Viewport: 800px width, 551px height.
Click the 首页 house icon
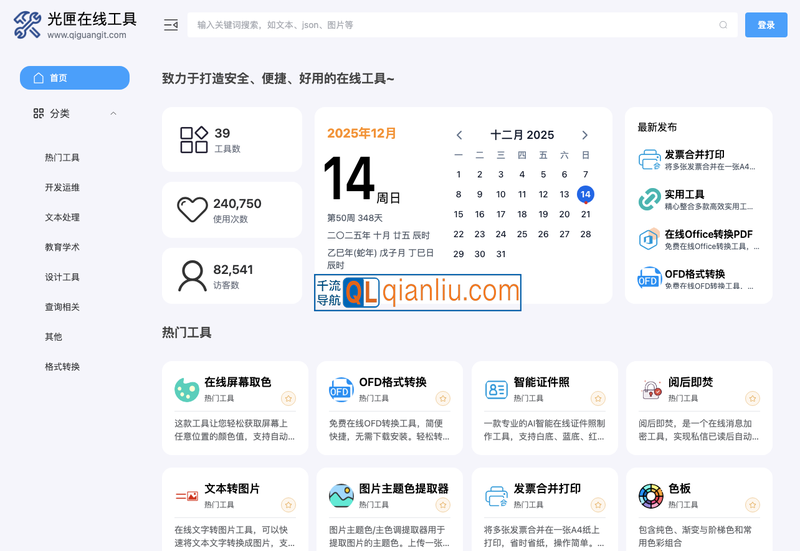pos(39,78)
